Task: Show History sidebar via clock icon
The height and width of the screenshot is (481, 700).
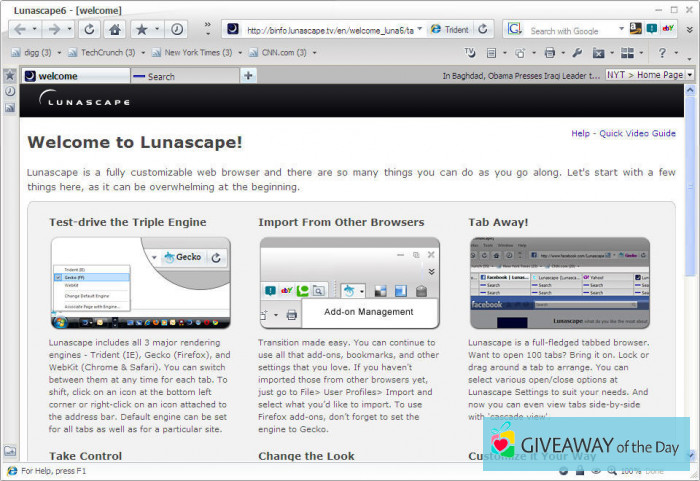Action: (x=10, y=91)
